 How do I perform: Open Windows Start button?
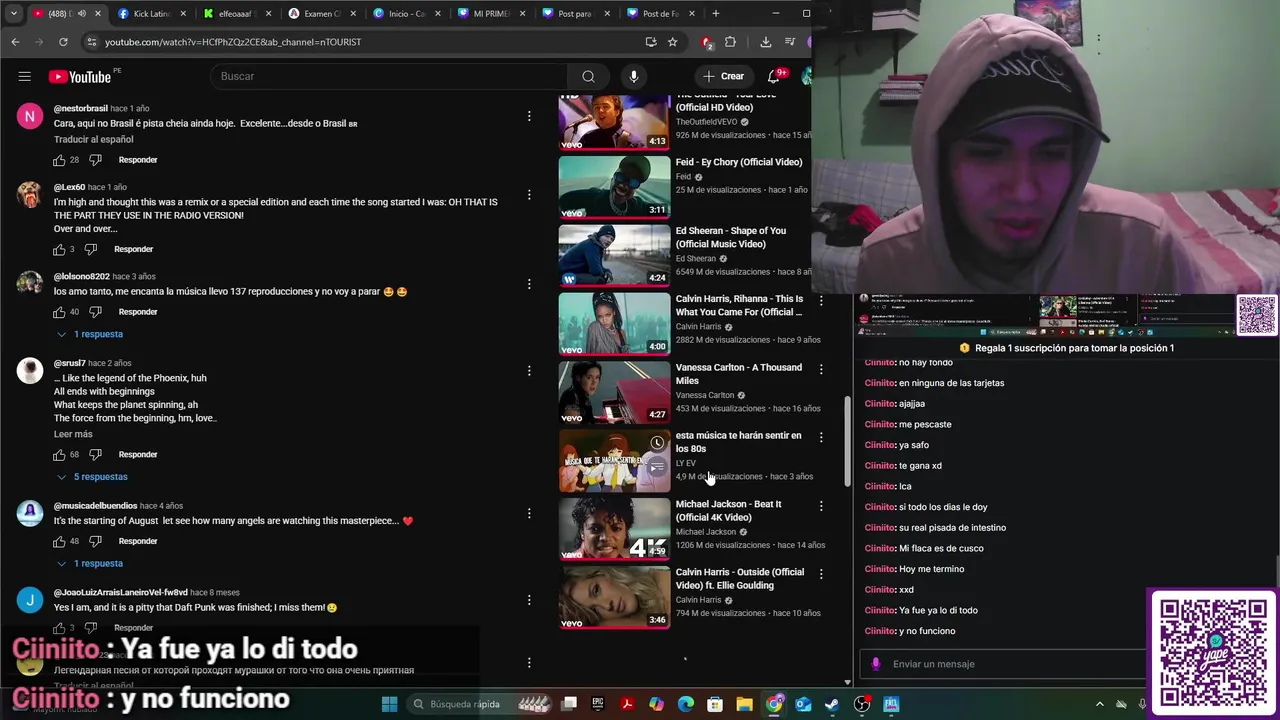coord(389,704)
